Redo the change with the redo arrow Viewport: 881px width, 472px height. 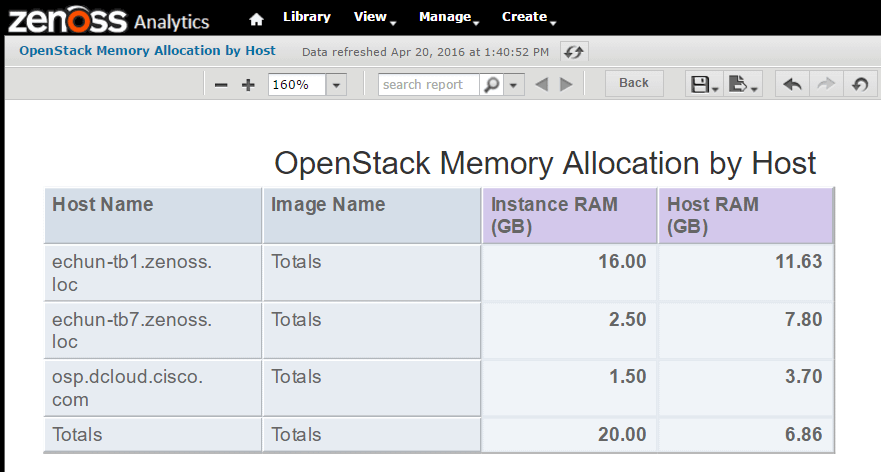[x=826, y=85]
